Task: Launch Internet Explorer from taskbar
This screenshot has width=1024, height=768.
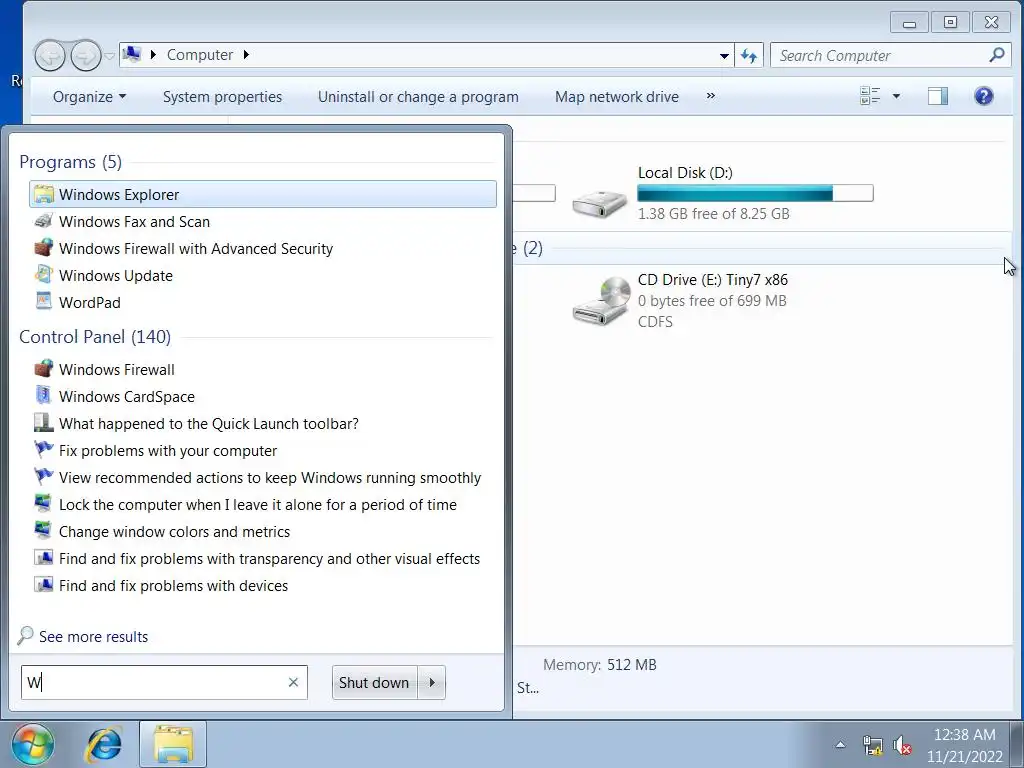Action: click(104, 744)
